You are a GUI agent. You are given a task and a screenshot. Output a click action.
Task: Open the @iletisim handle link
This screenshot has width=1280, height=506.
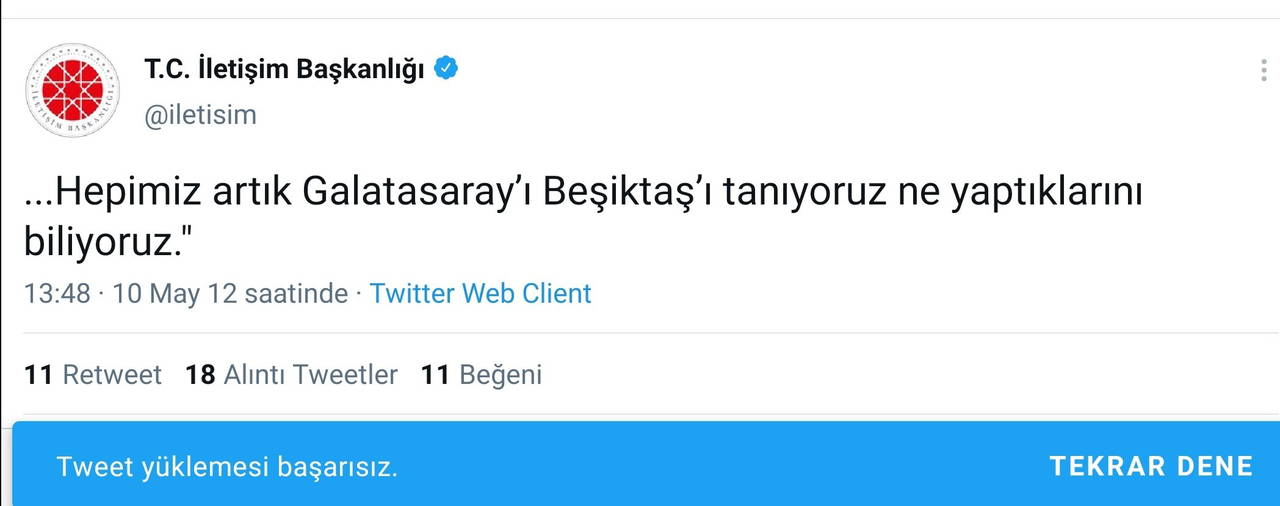200,115
